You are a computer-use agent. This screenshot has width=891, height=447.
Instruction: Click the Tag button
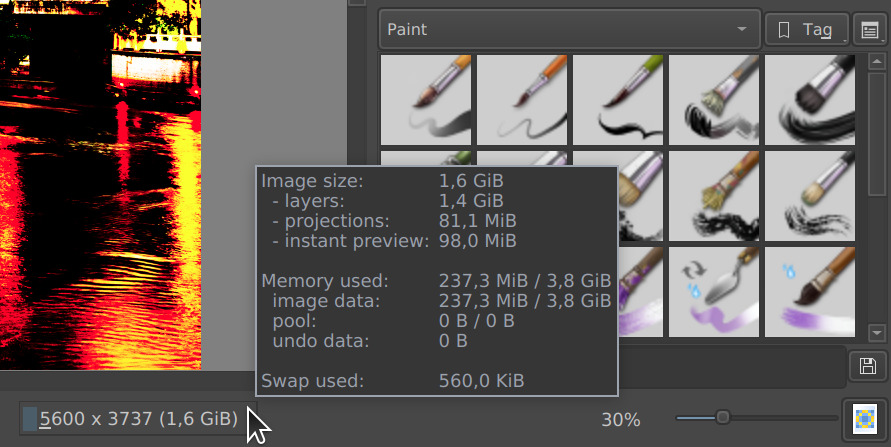point(807,30)
